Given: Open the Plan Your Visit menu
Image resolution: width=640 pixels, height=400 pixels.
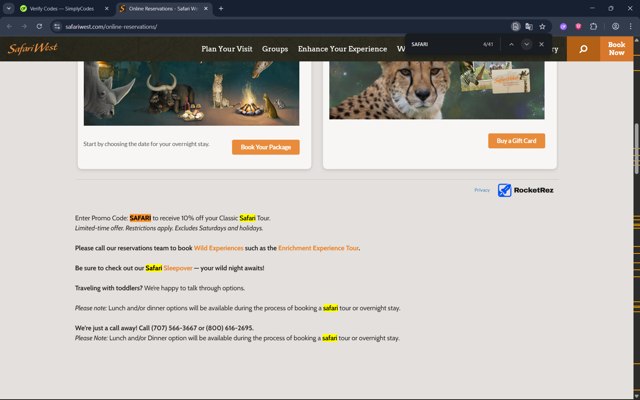Looking at the screenshot, I should point(227,49).
